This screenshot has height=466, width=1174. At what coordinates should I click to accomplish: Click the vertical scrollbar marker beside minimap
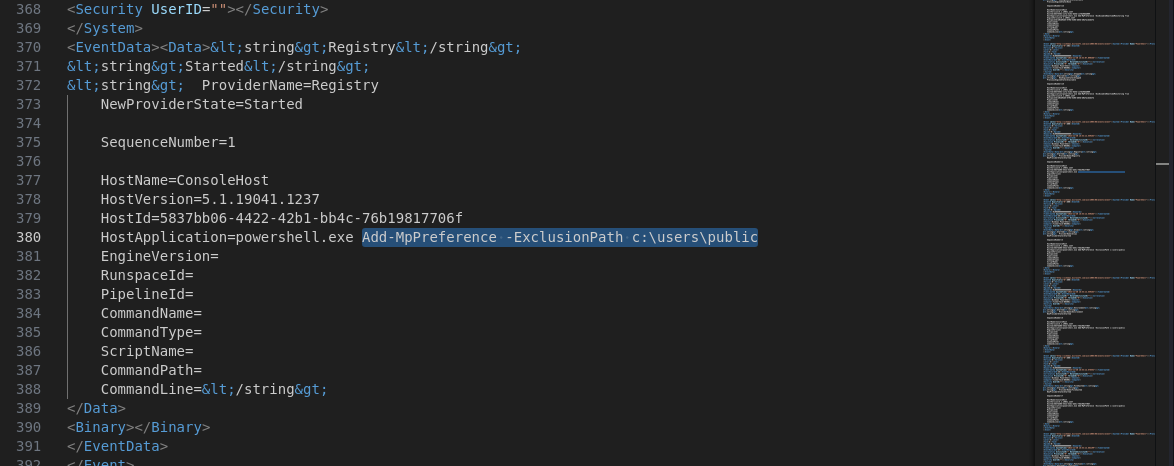pos(1162,163)
